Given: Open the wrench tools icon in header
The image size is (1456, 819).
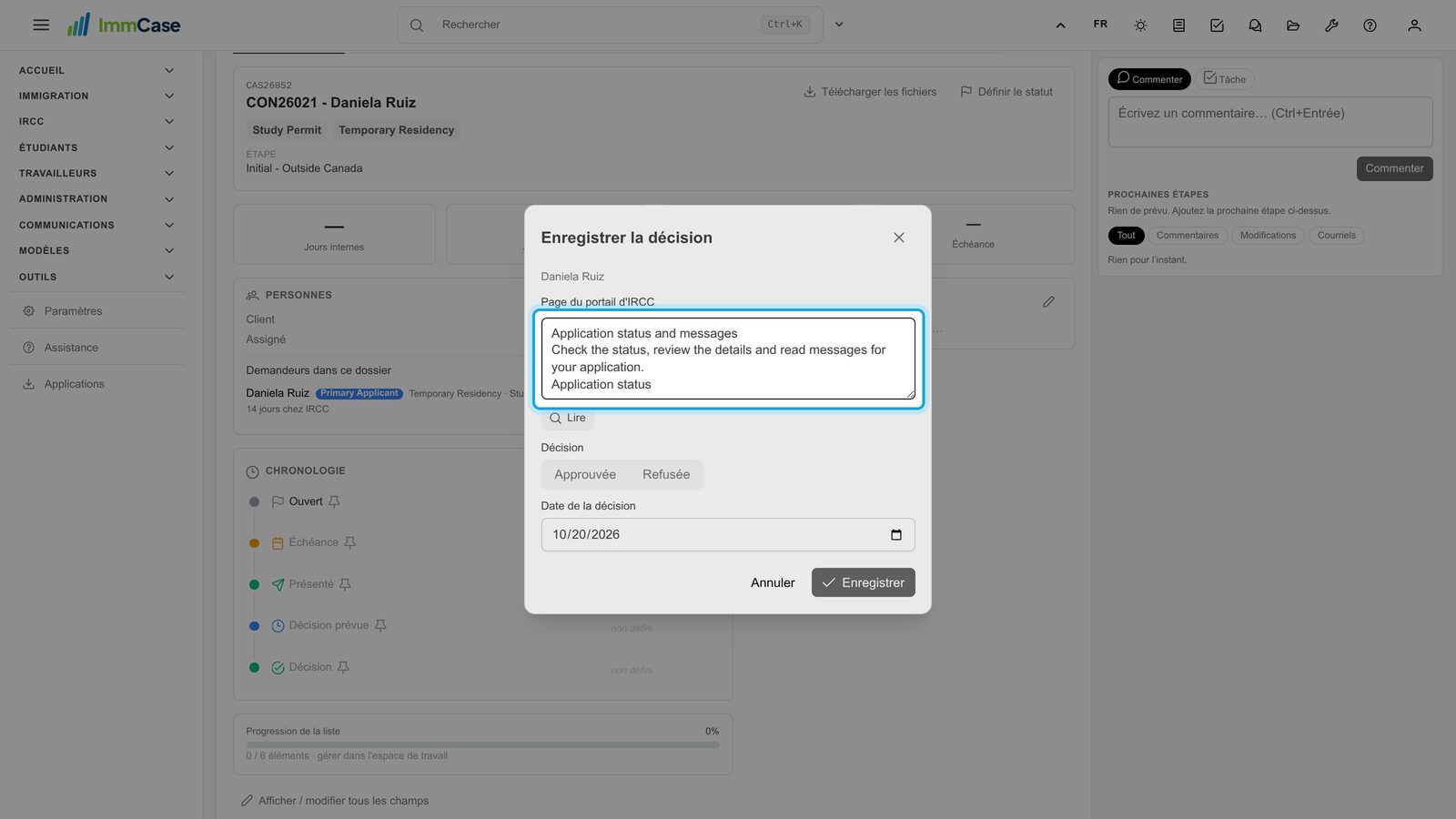Looking at the screenshot, I should (1331, 25).
